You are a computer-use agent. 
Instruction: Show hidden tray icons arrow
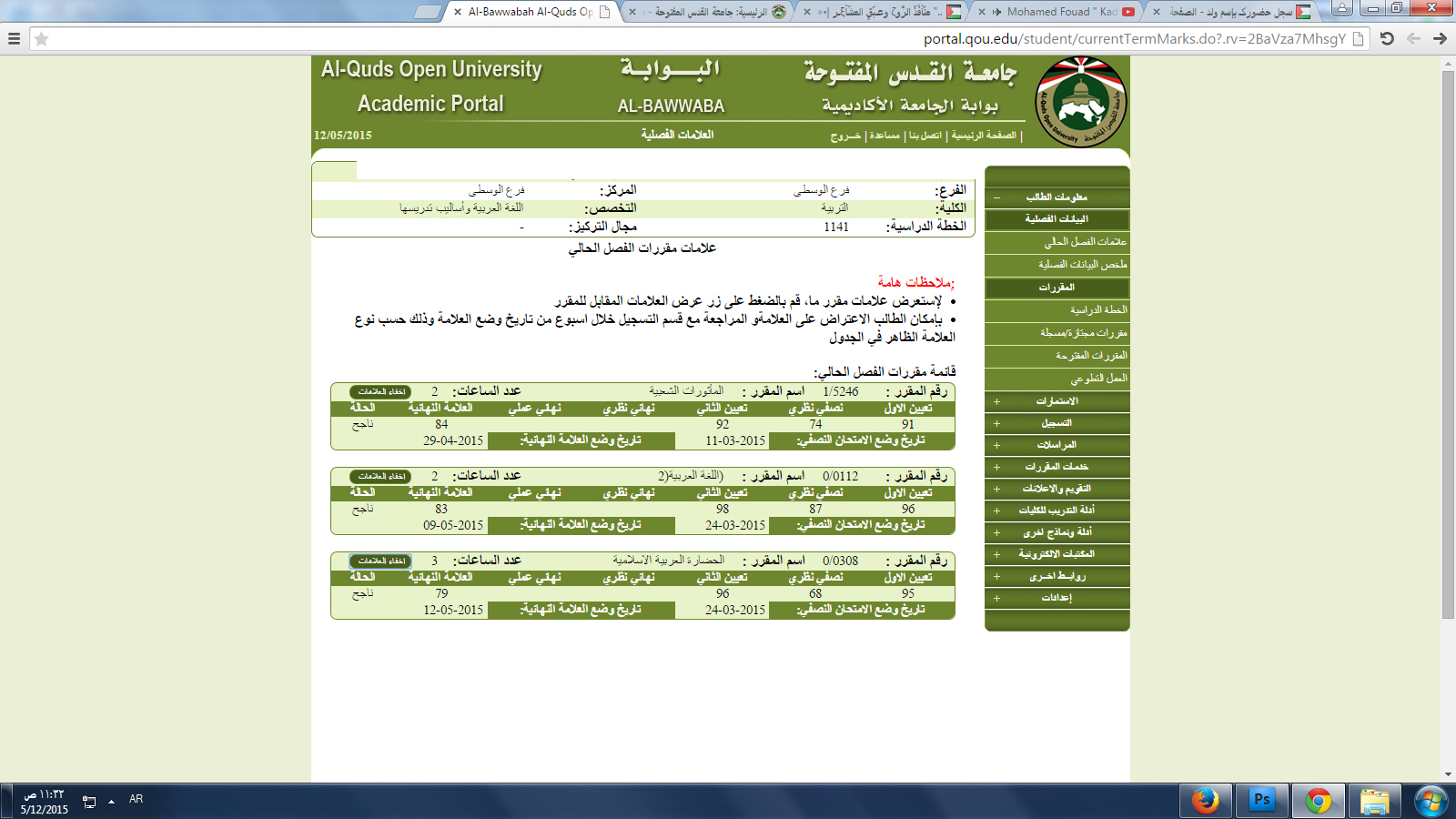(111, 802)
